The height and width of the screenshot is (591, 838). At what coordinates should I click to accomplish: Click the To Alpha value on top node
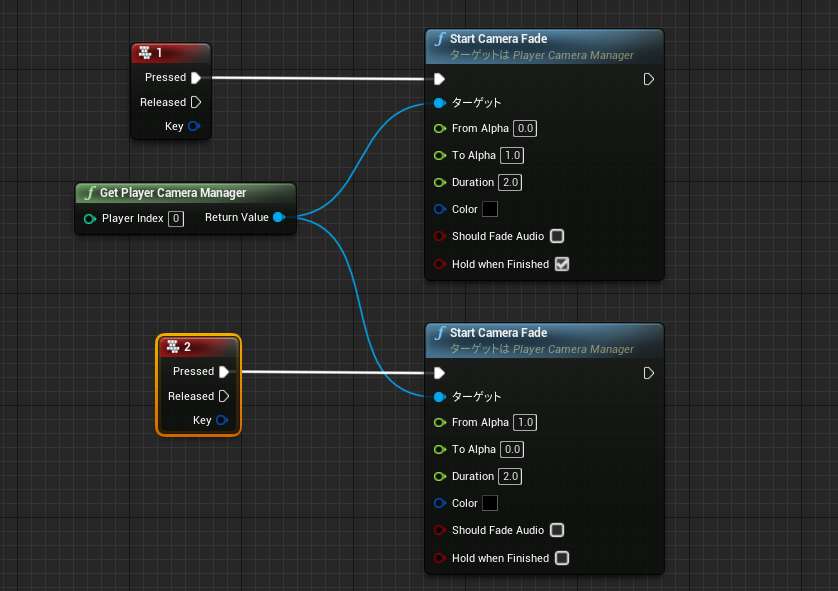click(512, 155)
